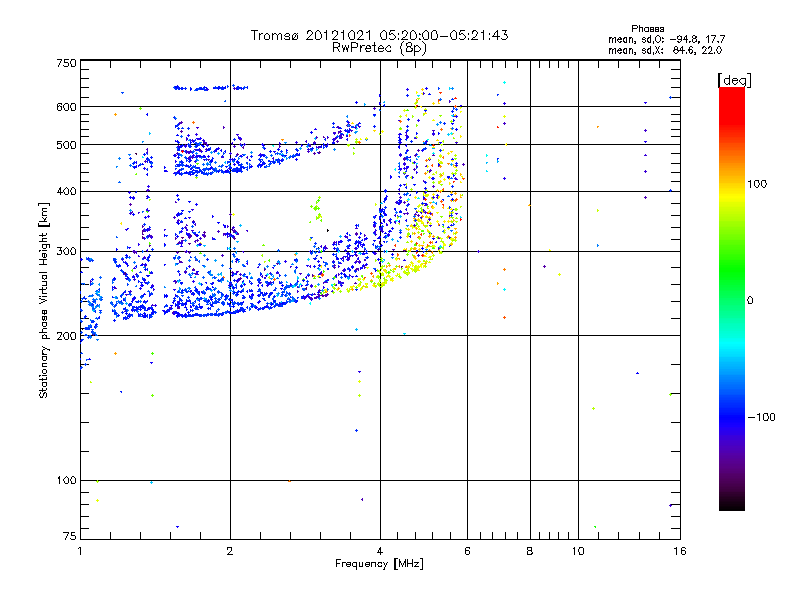Image resolution: width=800 pixels, height=600 pixels.
Task: Click the y-axis tick label '750'
Action: 66,63
